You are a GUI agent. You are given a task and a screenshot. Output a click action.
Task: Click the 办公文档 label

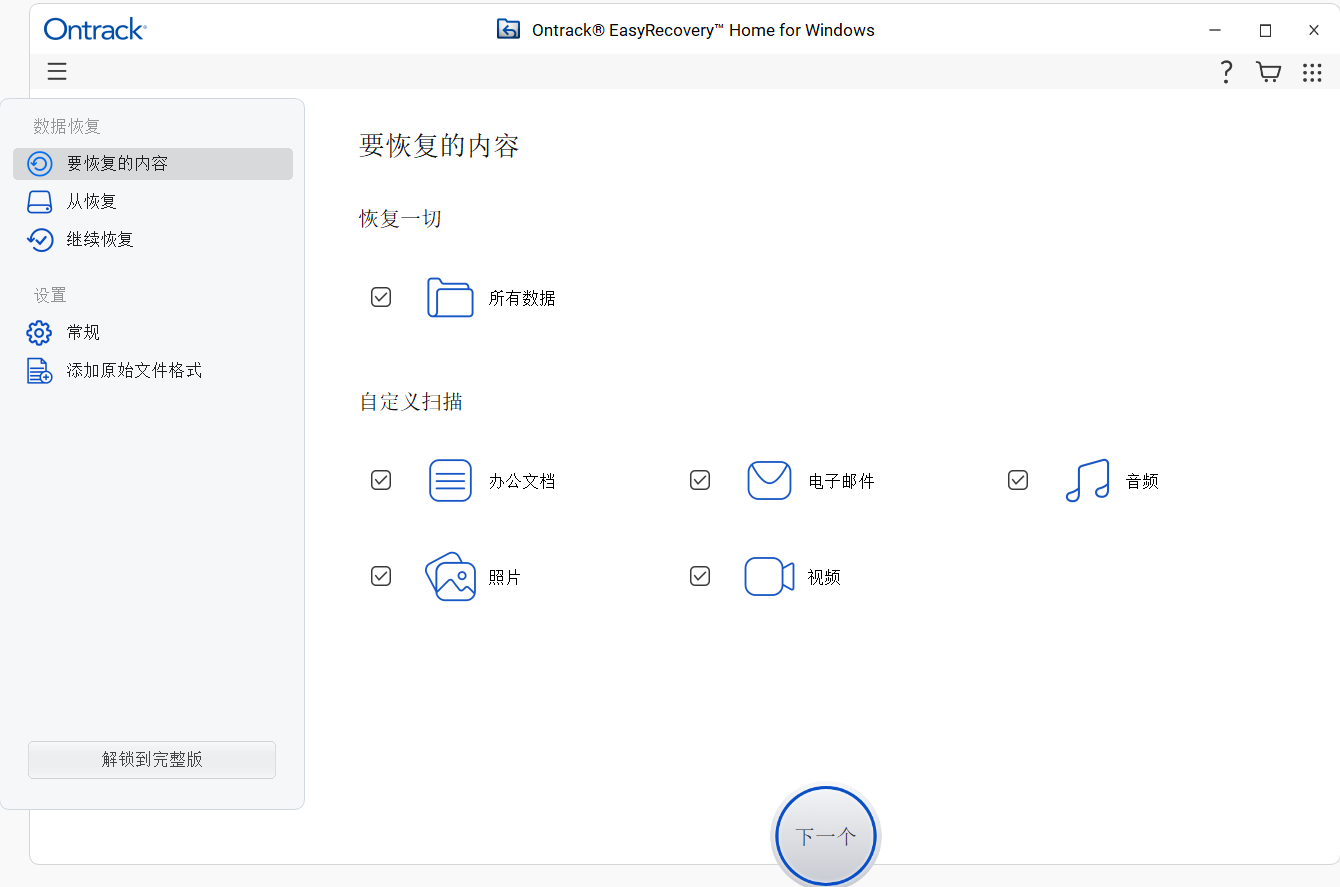tap(522, 481)
